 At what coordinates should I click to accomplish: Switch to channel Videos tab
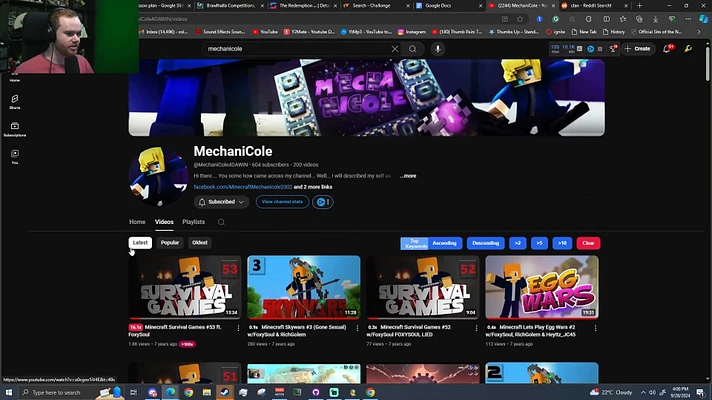pos(164,222)
